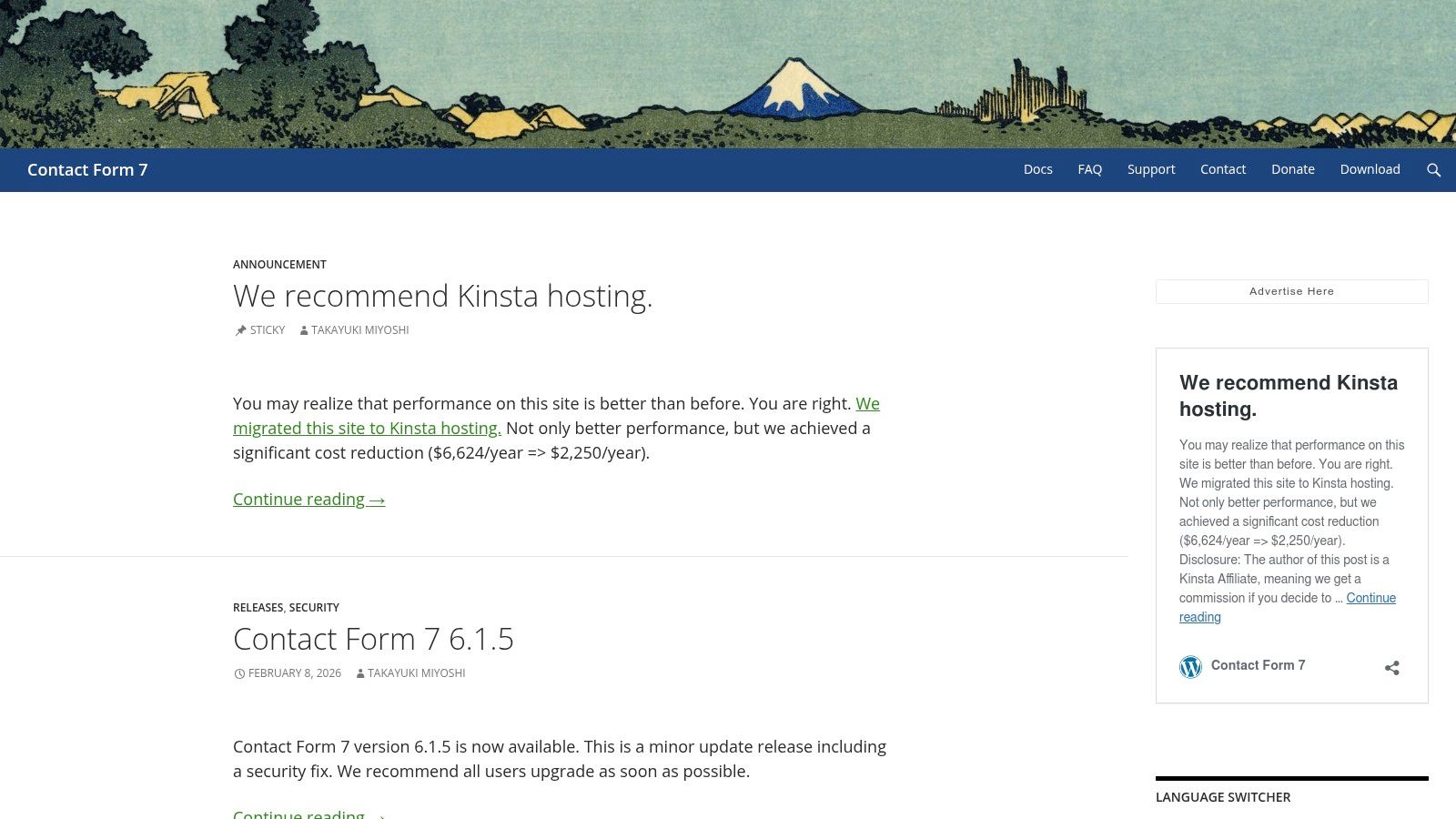Open the search with the magnifier icon

pyautogui.click(x=1434, y=169)
